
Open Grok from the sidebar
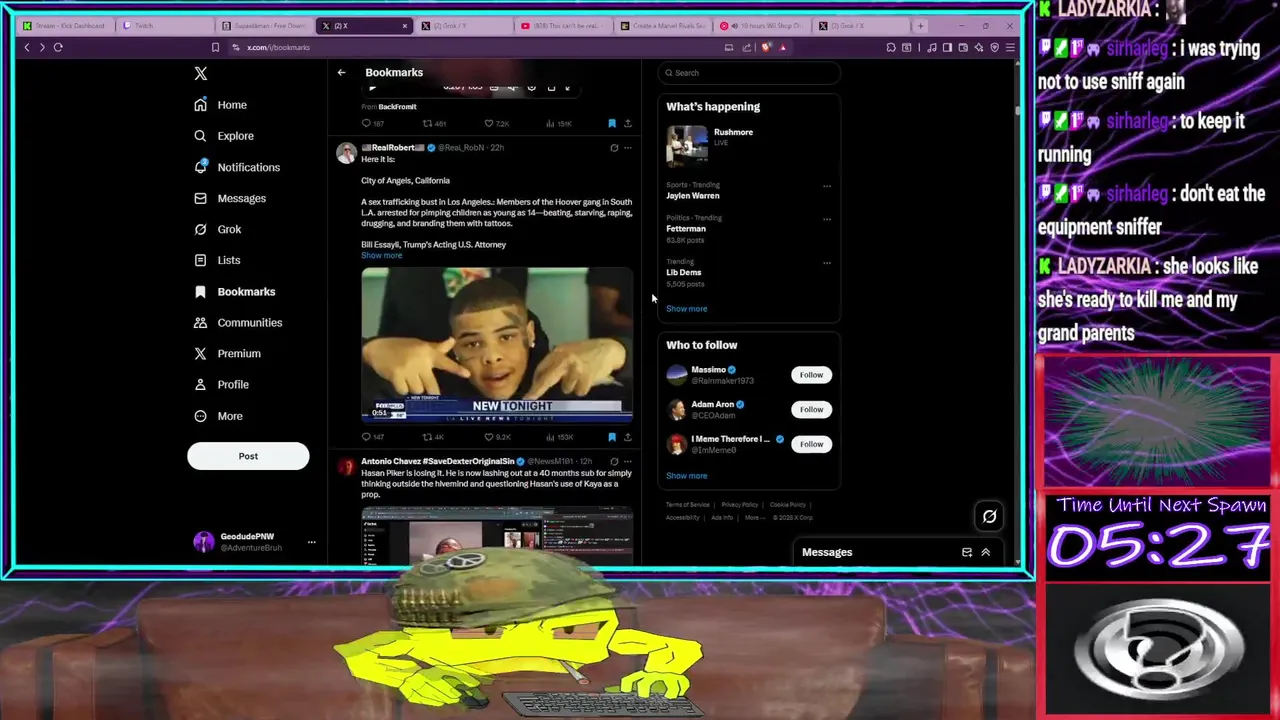pyautogui.click(x=217, y=229)
